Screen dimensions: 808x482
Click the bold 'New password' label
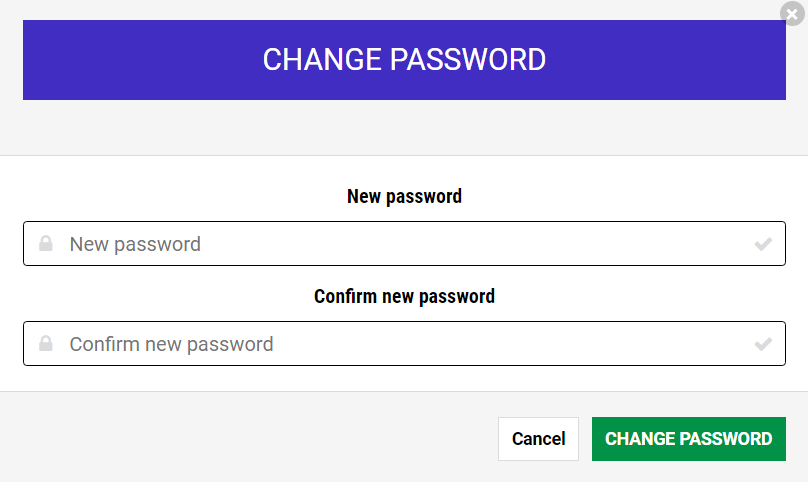(404, 196)
